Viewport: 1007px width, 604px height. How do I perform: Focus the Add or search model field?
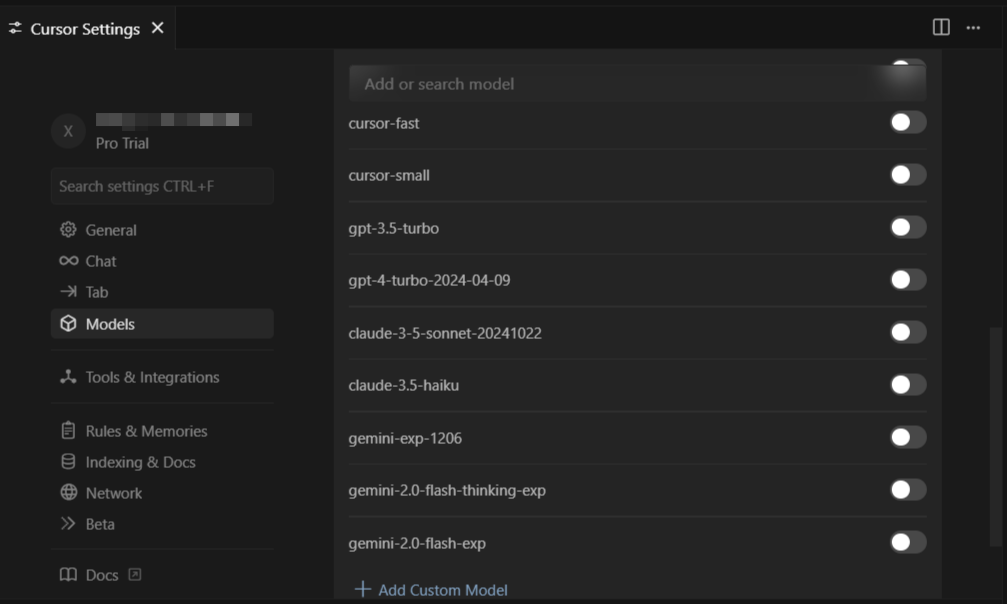click(x=637, y=84)
